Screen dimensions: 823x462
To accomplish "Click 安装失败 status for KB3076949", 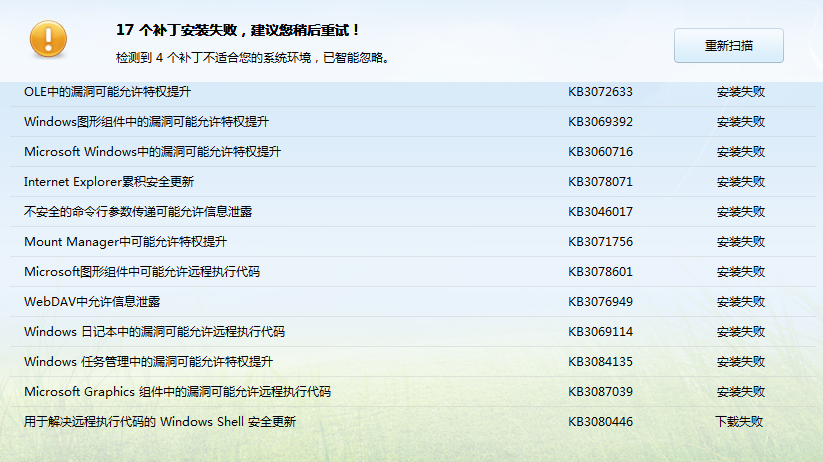I will pyautogui.click(x=741, y=301).
